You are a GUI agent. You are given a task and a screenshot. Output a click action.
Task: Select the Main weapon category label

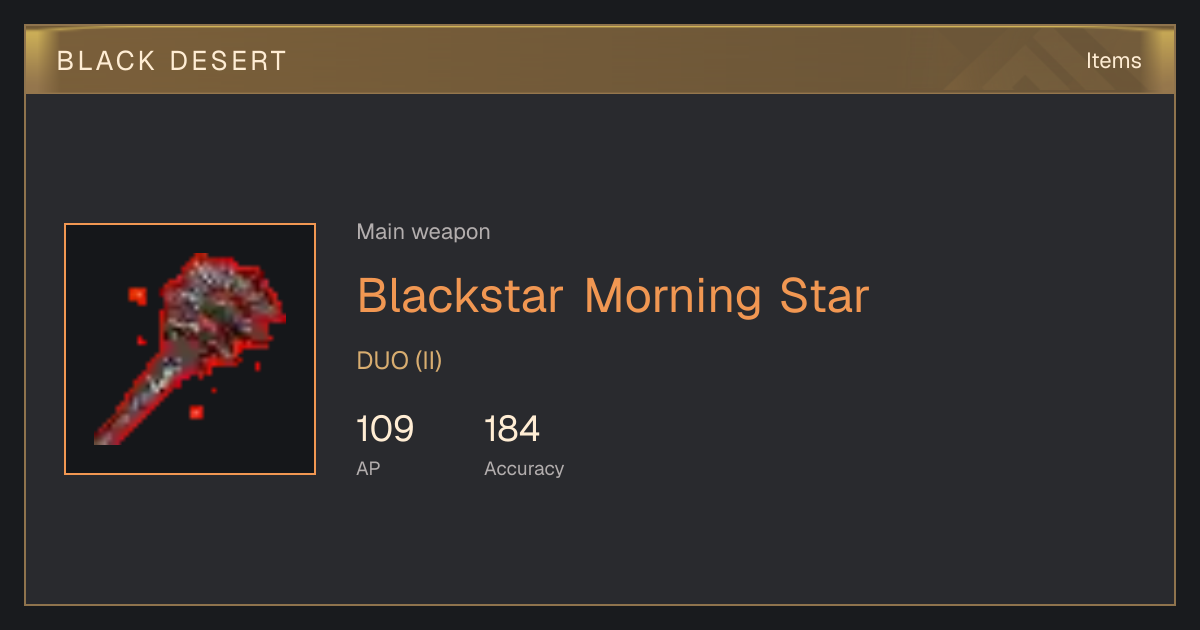(423, 232)
